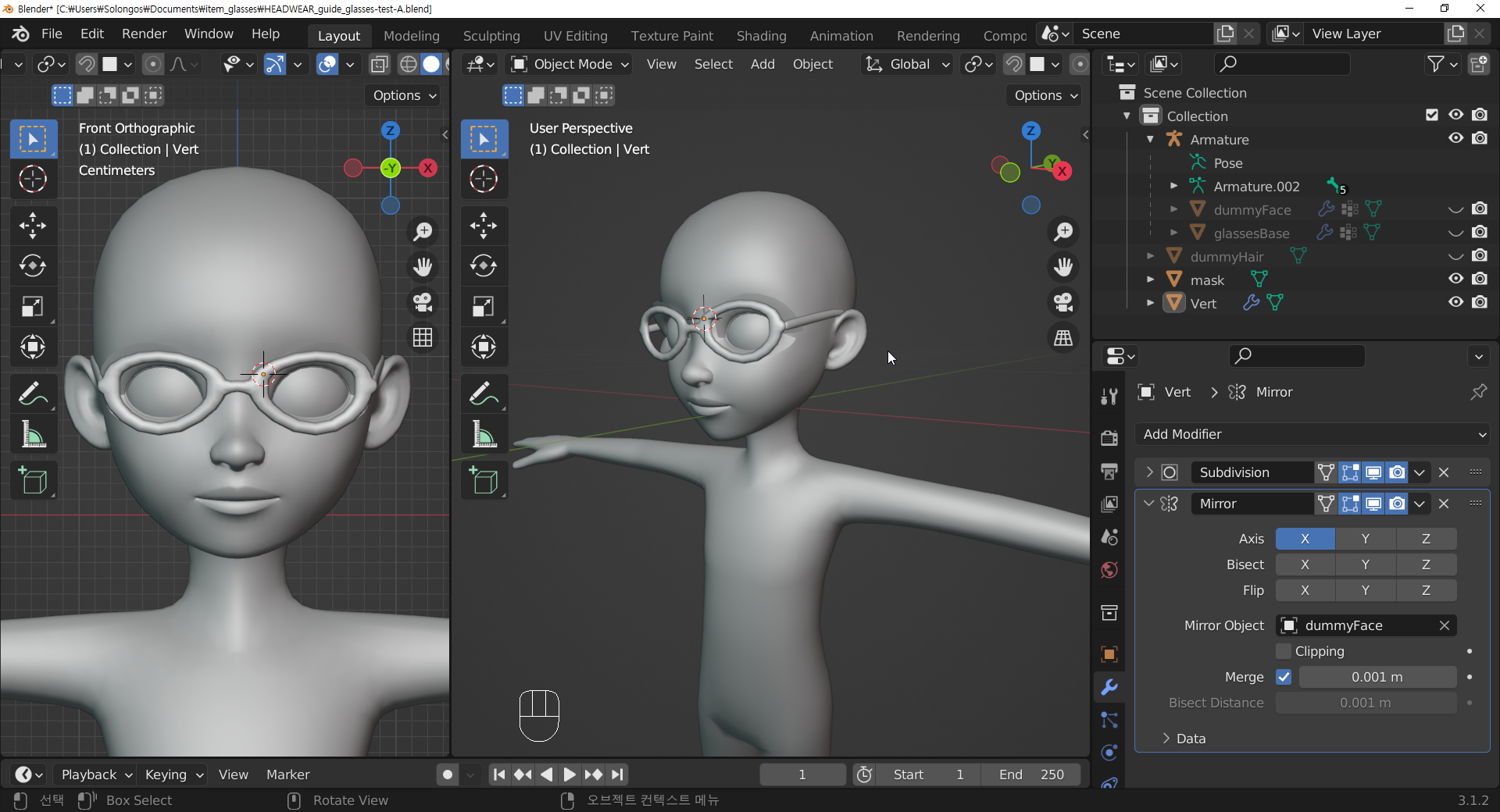Switch to Modeling workspace tab
Image resolution: width=1500 pixels, height=812 pixels.
click(x=412, y=35)
